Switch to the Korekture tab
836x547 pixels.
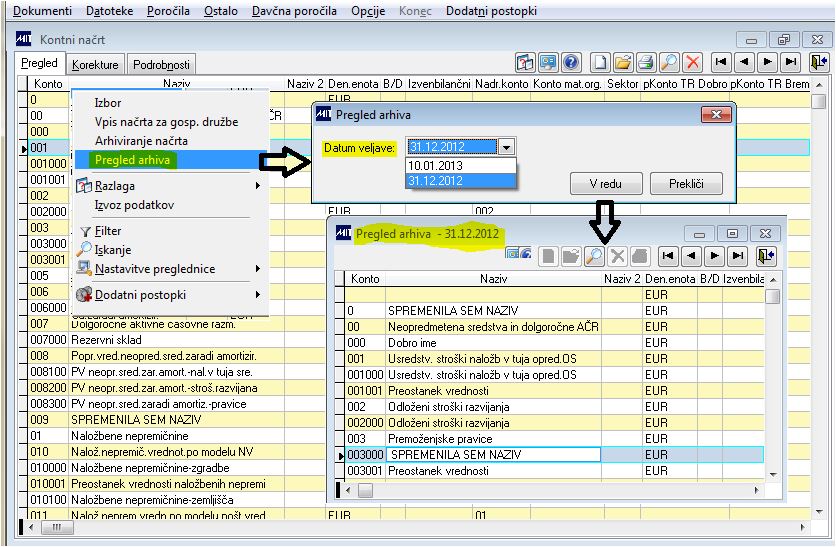[x=95, y=65]
